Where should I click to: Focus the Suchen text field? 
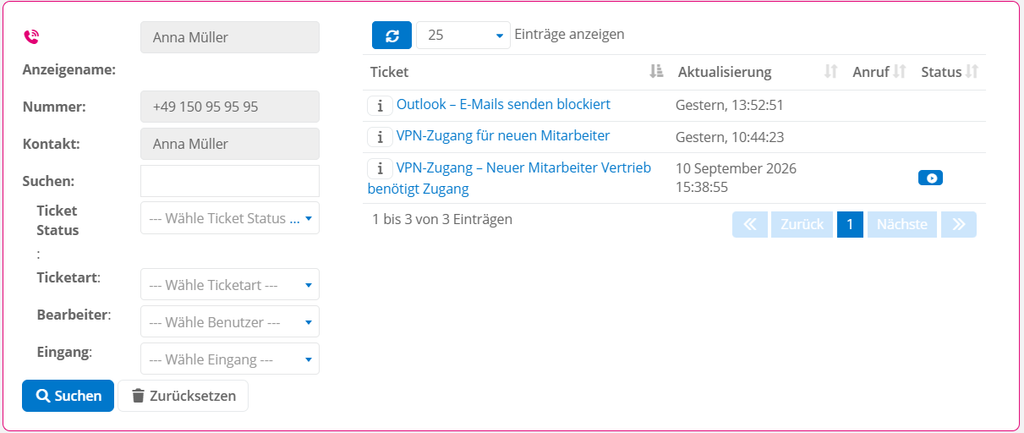tap(230, 181)
